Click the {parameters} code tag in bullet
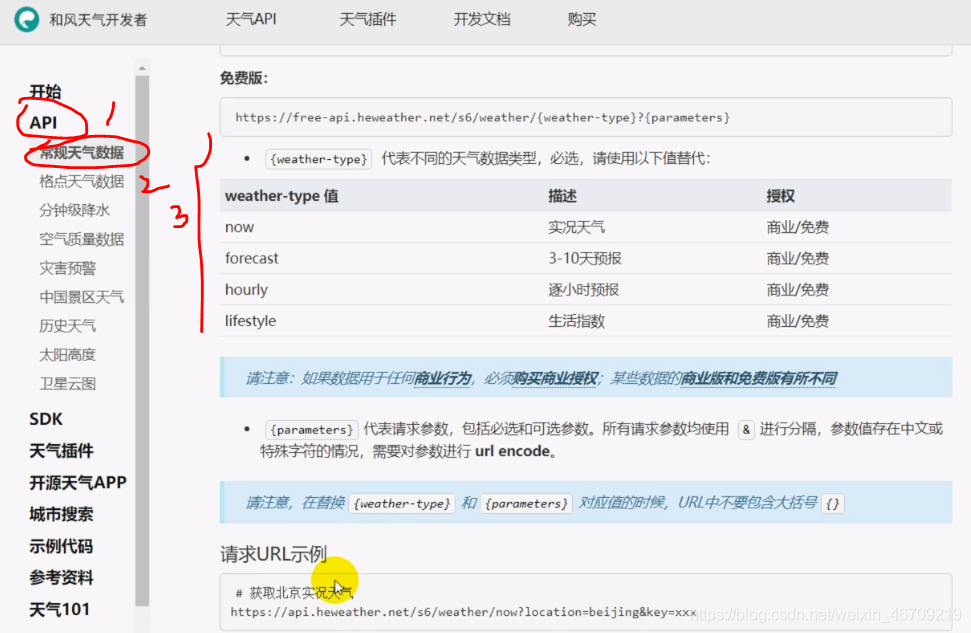This screenshot has height=633, width=971. coord(311,430)
